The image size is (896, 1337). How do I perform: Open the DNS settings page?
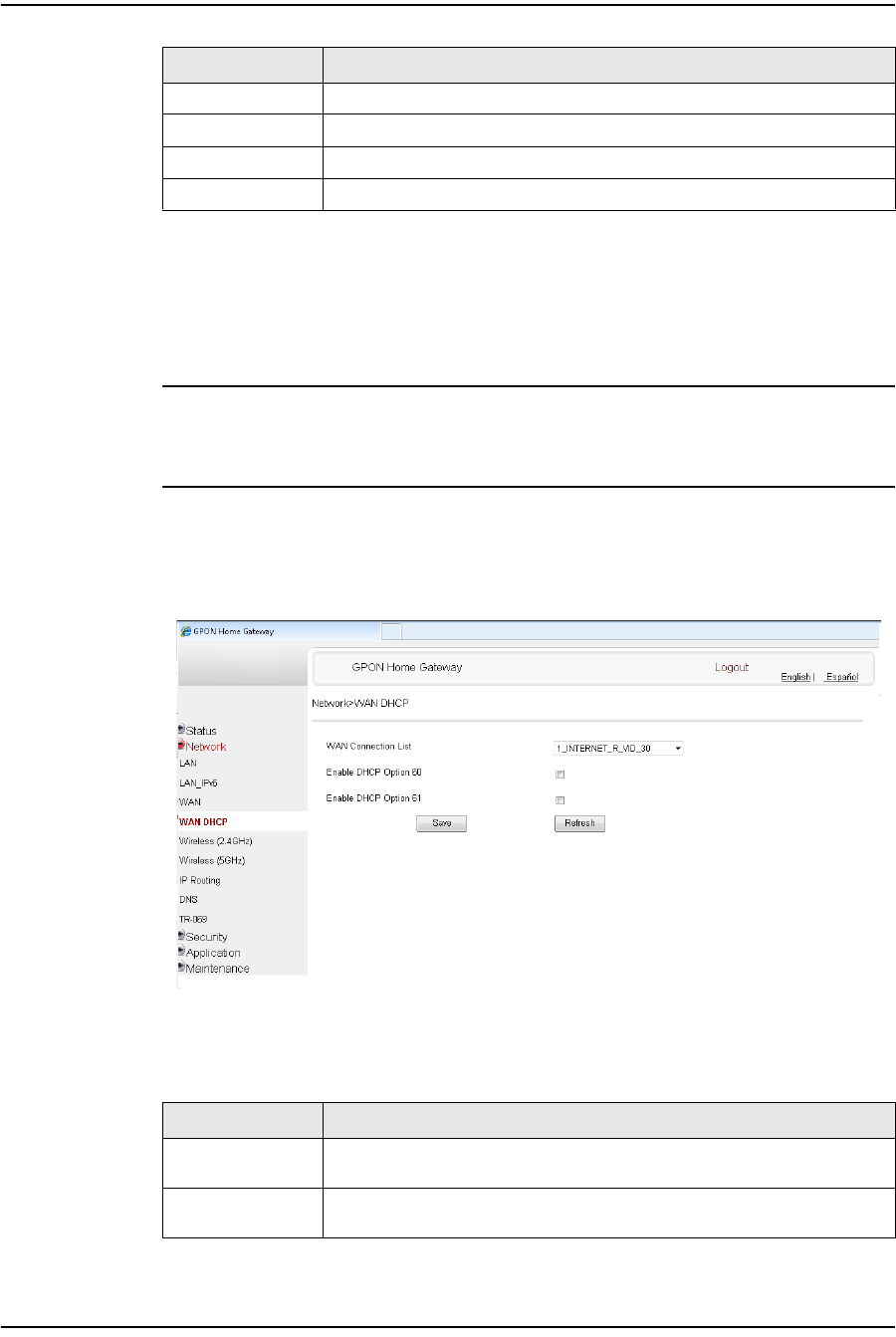[188, 899]
